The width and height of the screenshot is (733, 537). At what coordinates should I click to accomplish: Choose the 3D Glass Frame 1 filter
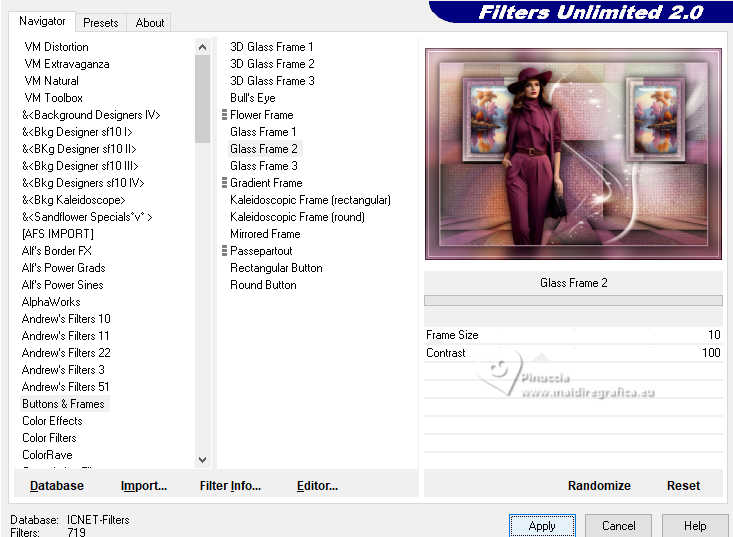pyautogui.click(x=272, y=47)
